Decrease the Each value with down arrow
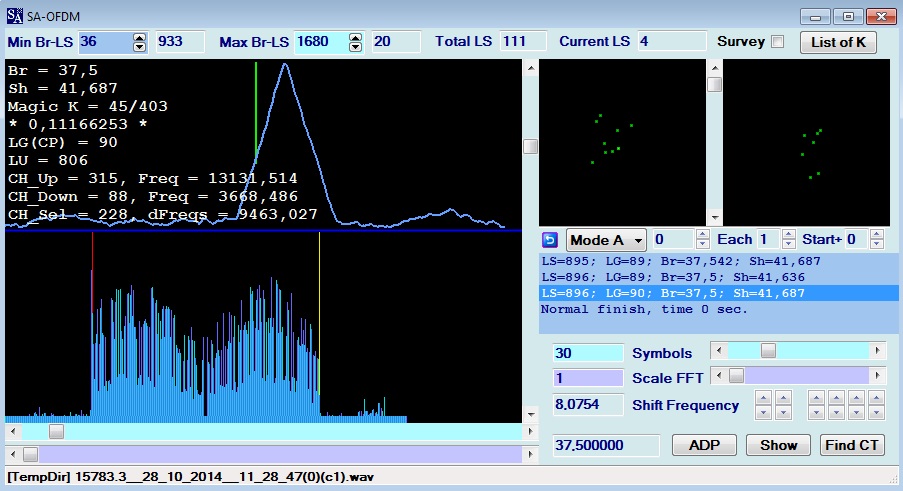Screen dimensions: 903x491 pyautogui.click(x=789, y=244)
